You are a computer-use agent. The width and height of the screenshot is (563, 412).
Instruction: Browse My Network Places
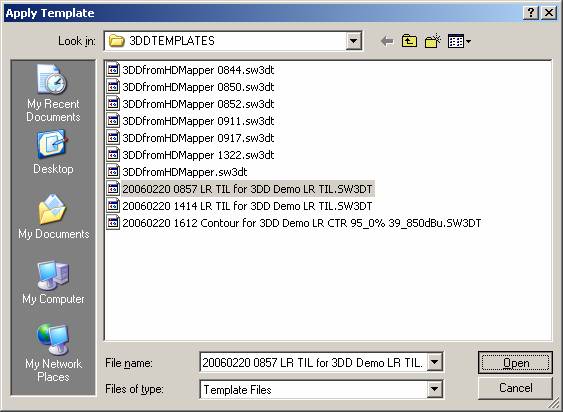pyautogui.click(x=53, y=353)
